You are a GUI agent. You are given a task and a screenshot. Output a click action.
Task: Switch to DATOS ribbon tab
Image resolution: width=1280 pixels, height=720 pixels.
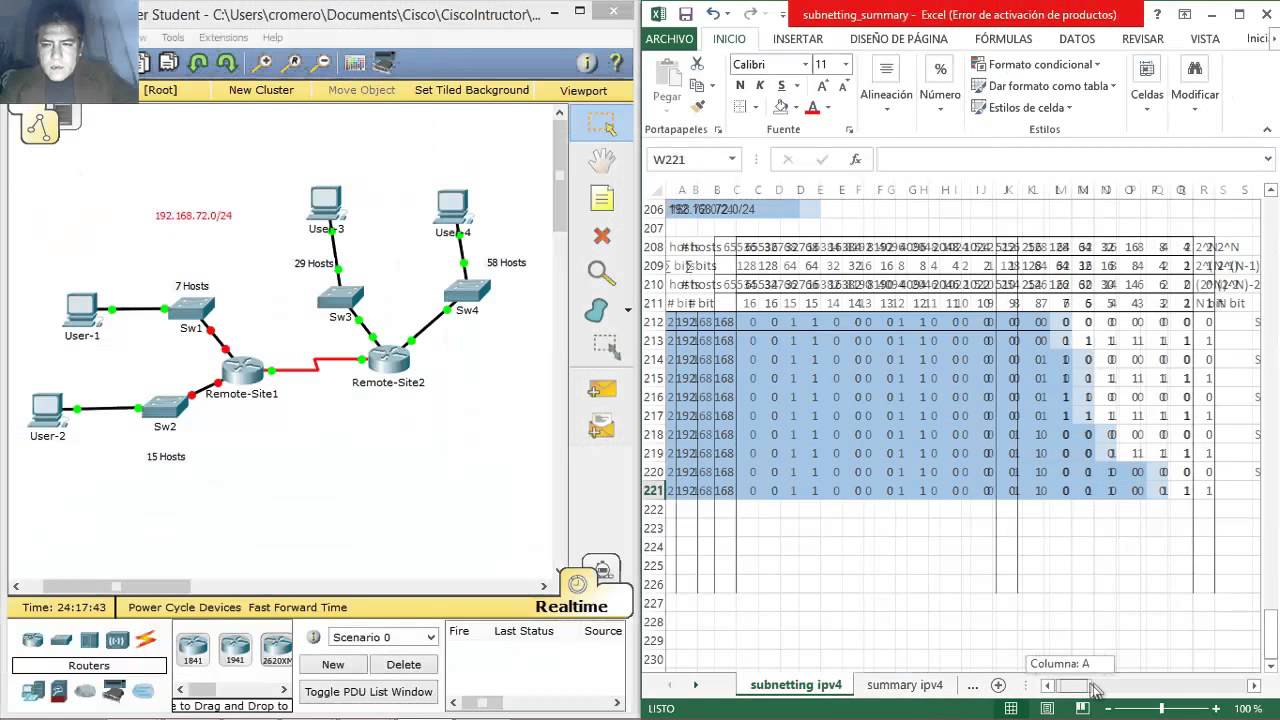click(1077, 39)
